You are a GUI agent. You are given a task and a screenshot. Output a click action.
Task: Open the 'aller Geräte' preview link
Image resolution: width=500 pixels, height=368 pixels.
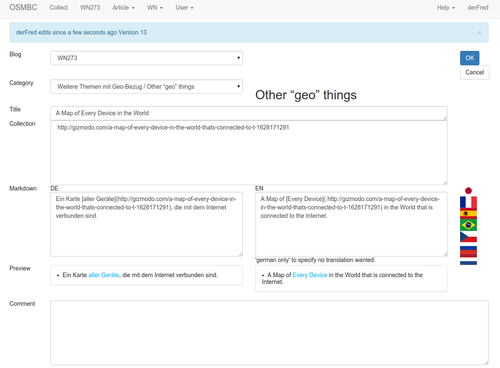coord(104,275)
